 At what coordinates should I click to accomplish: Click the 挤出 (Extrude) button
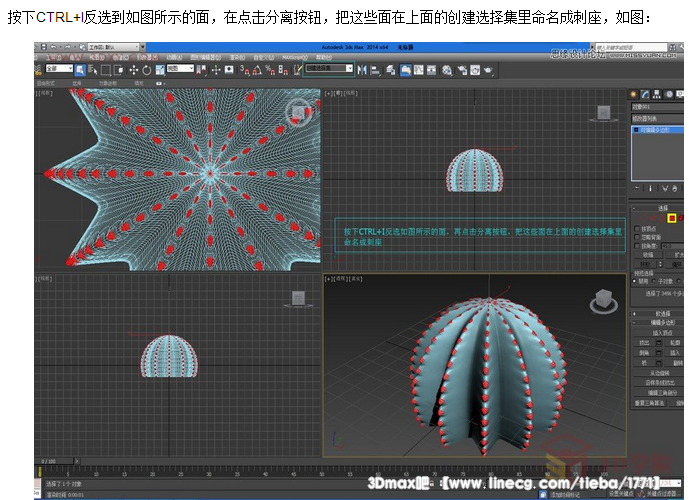click(x=645, y=342)
